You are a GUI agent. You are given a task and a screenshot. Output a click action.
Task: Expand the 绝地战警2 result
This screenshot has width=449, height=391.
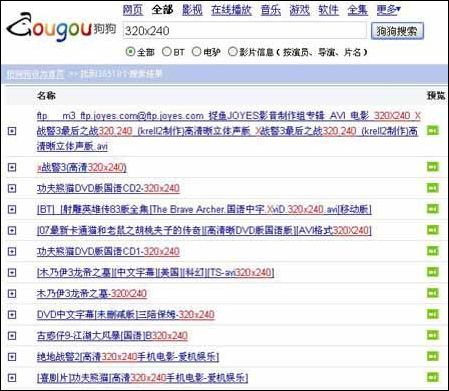tap(12, 357)
